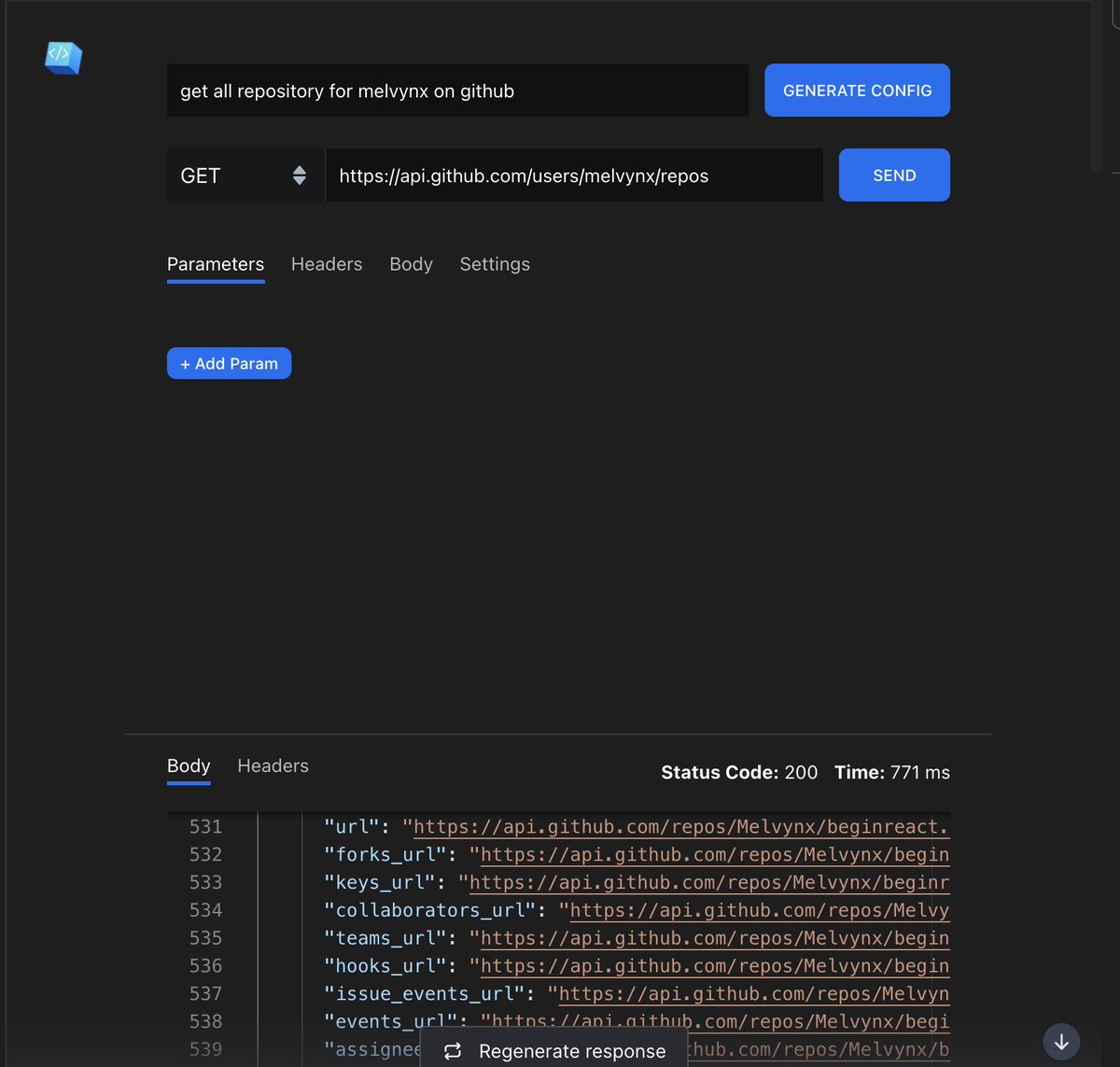Viewport: 1120px width, 1067px height.
Task: Click the Time: 771 ms text
Action: 892,773
